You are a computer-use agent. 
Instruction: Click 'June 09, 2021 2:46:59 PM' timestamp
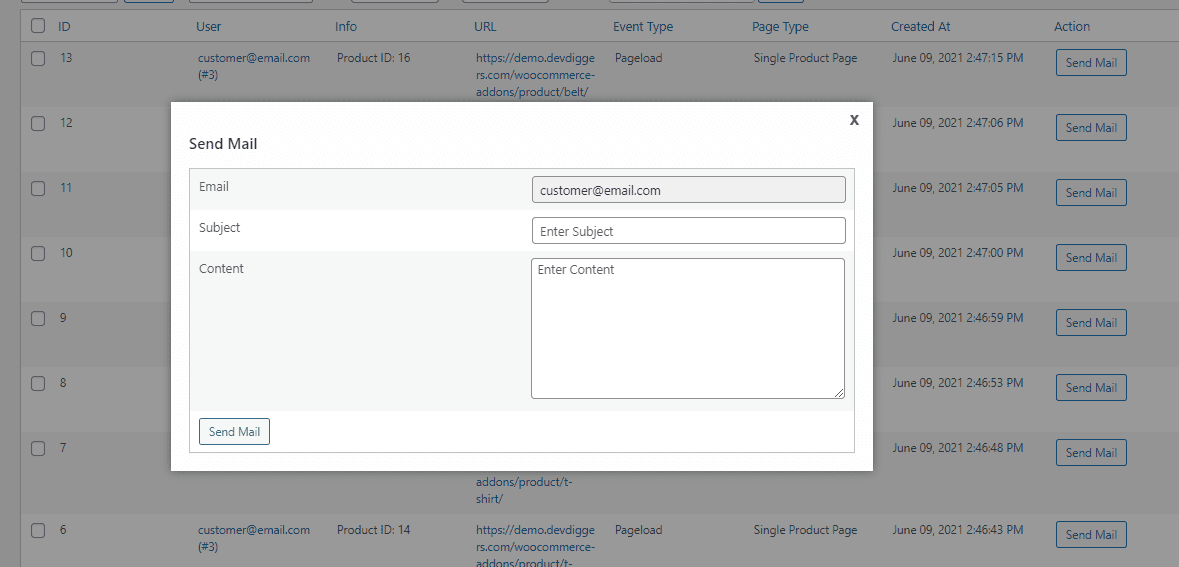pos(958,317)
